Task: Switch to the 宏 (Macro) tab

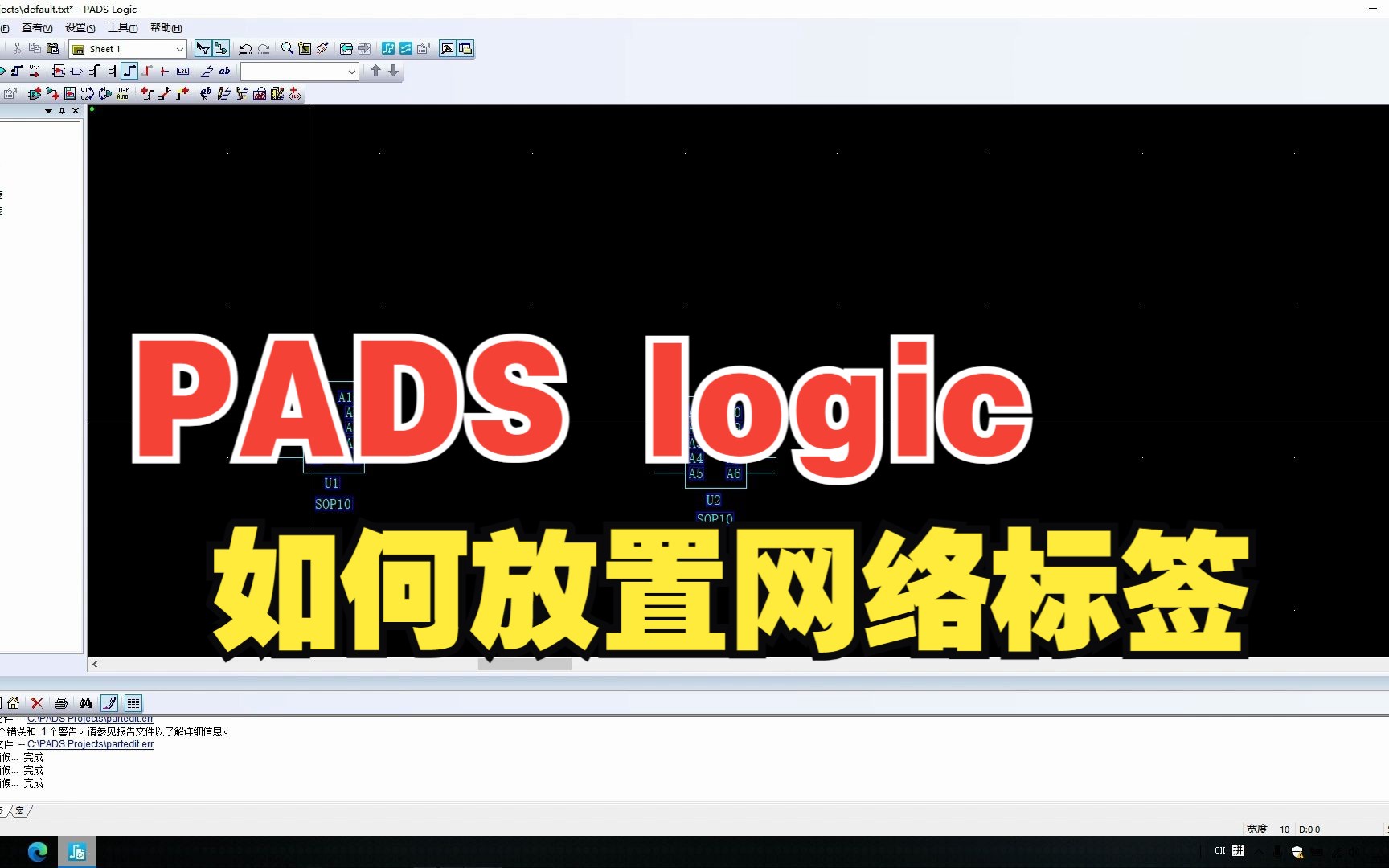Action: [20, 811]
